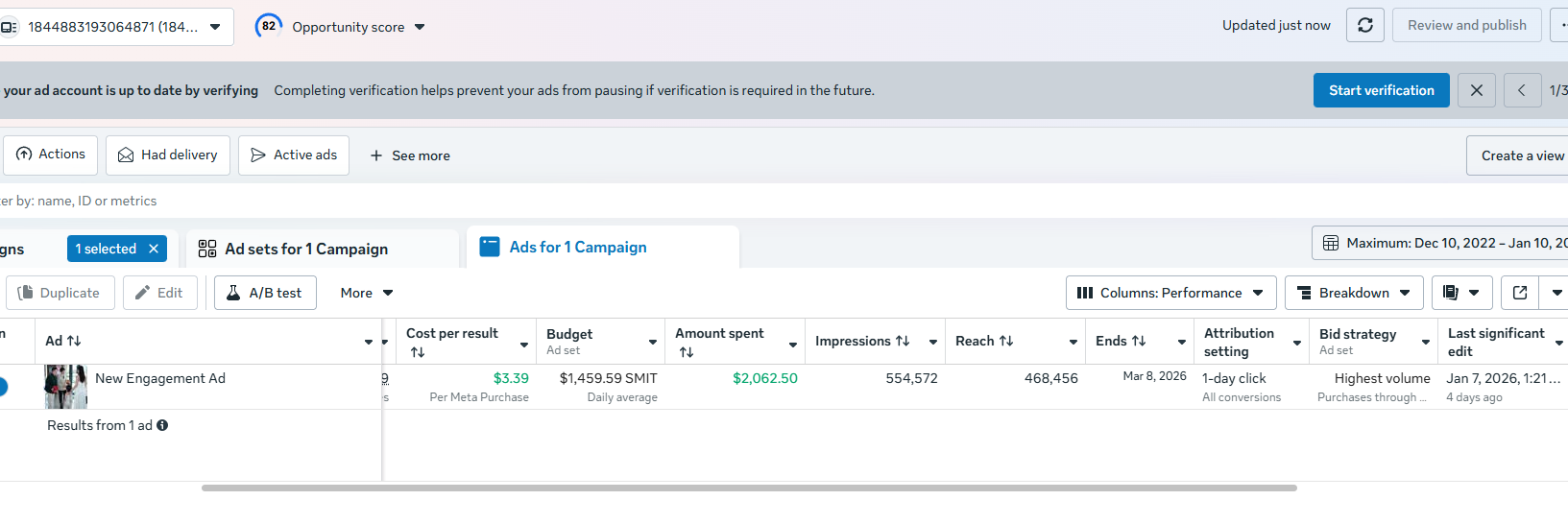Viewport: 1568px width, 524px height.
Task: Click the A/B test button
Action: (x=265, y=293)
